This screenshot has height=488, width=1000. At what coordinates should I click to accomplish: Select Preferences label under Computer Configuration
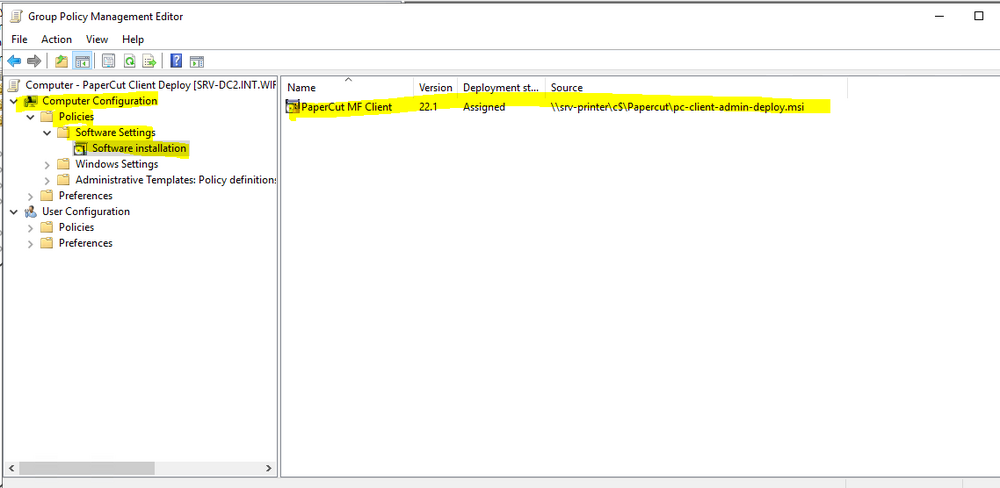tap(85, 196)
